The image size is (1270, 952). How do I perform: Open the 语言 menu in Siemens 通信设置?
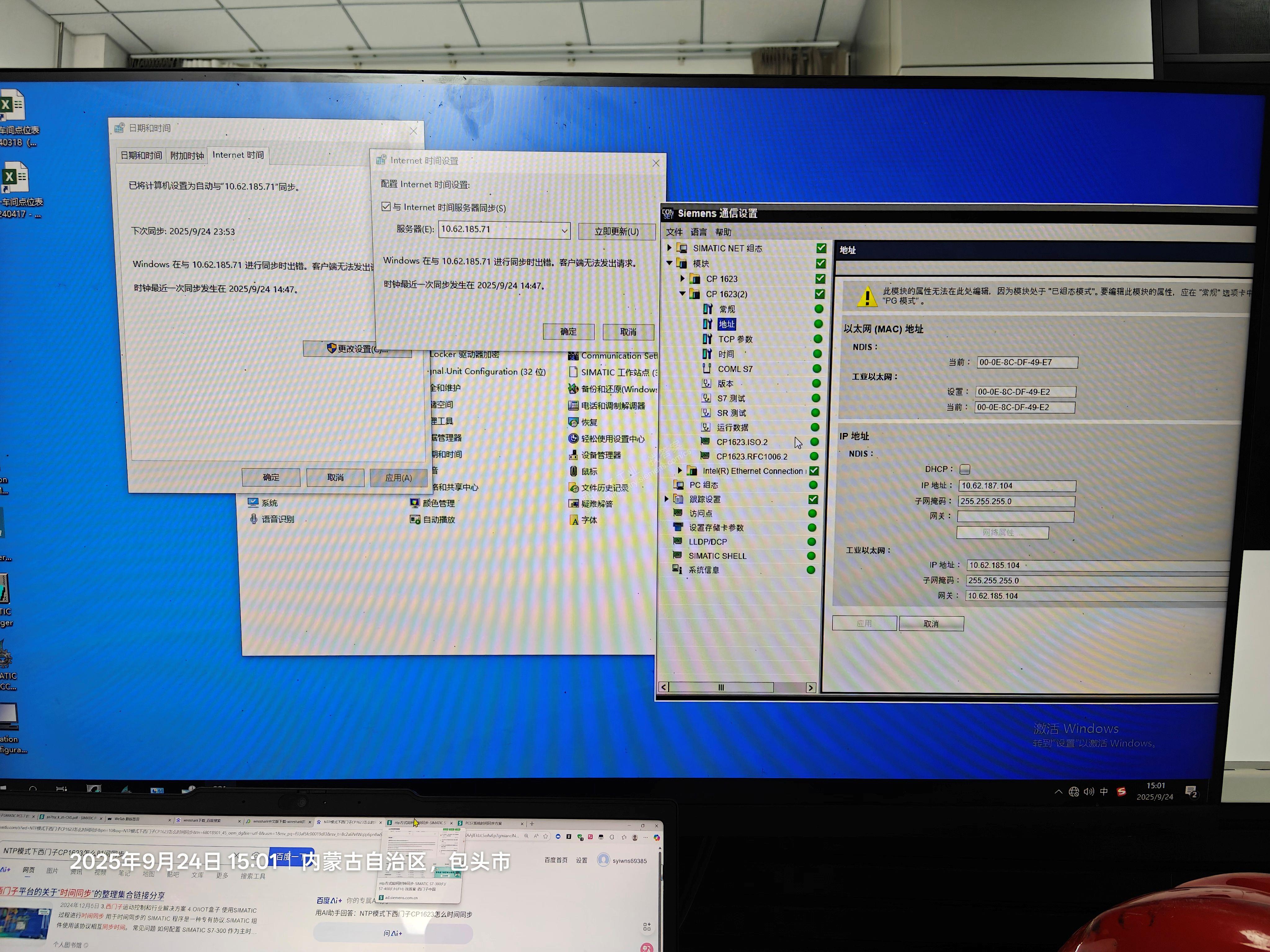coord(698,232)
